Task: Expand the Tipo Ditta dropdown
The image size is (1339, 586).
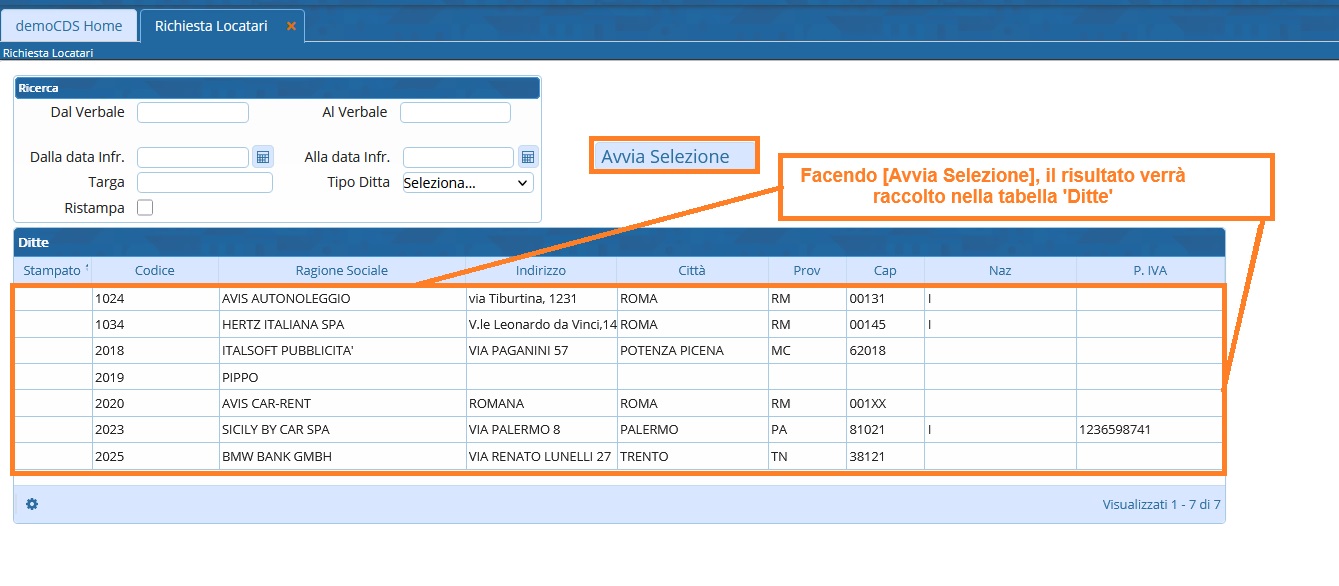Action: pyautogui.click(x=467, y=183)
